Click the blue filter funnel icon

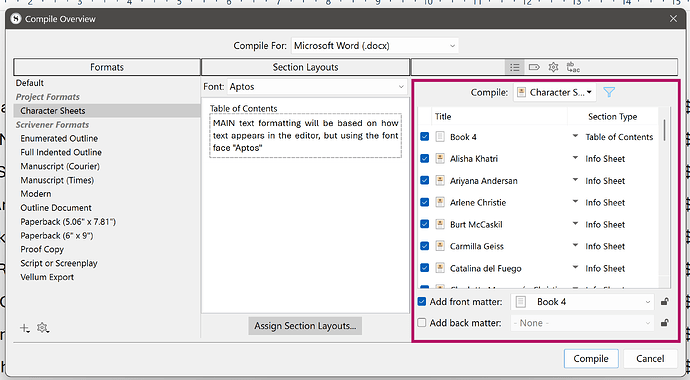pyautogui.click(x=609, y=92)
